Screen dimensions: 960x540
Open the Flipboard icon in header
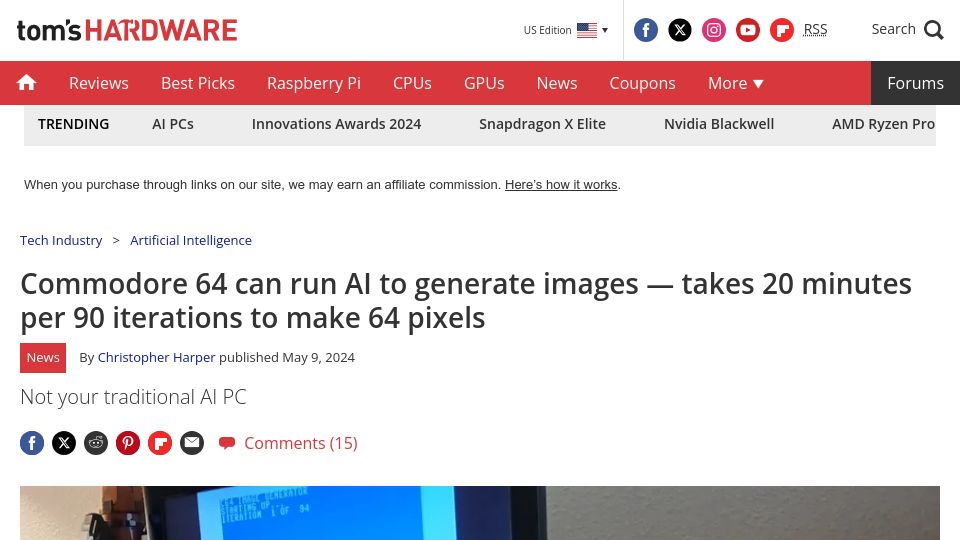click(782, 30)
